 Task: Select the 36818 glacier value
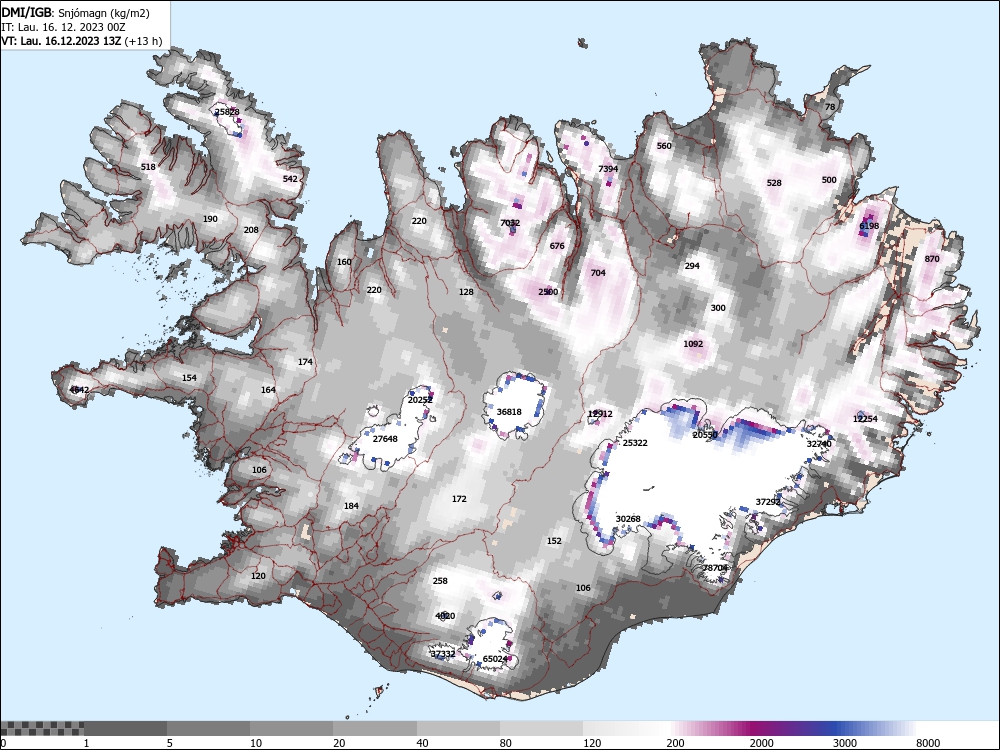tap(509, 412)
